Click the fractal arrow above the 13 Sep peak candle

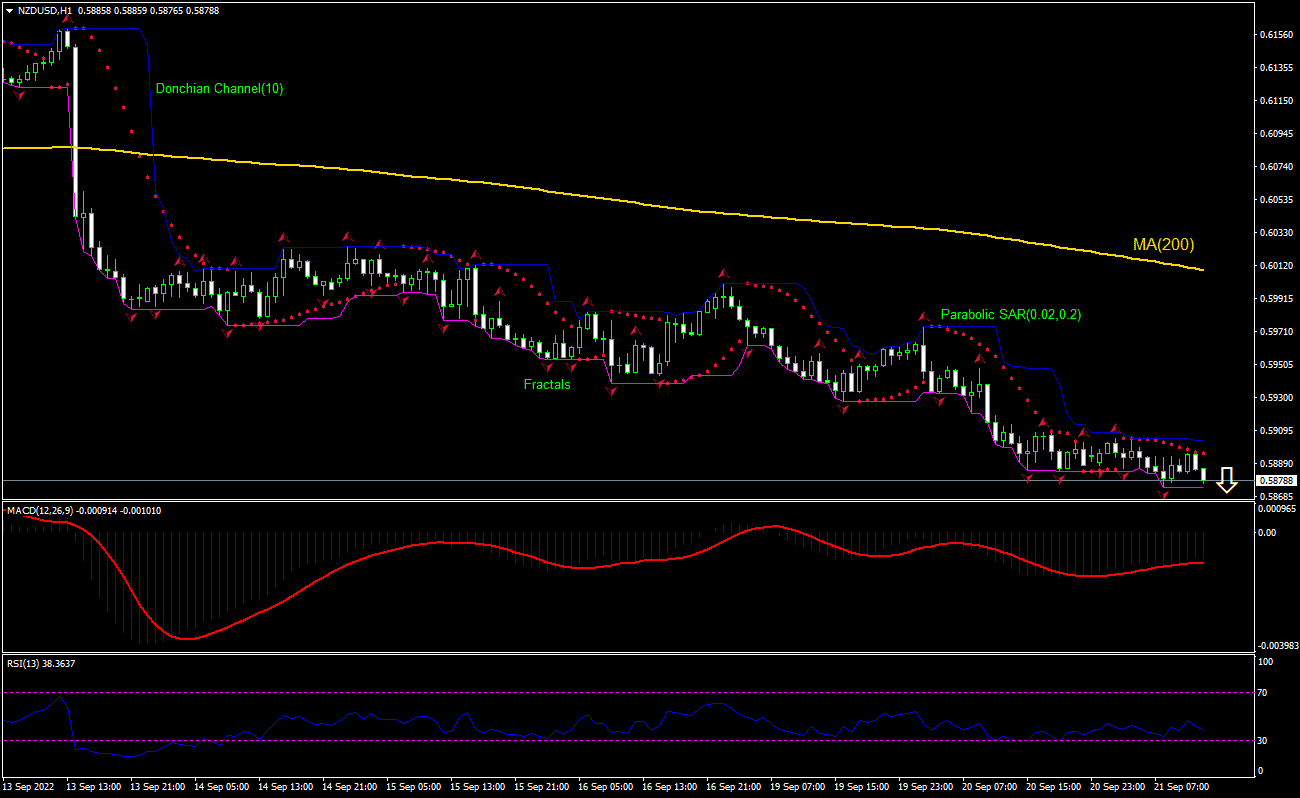pyautogui.click(x=67, y=21)
